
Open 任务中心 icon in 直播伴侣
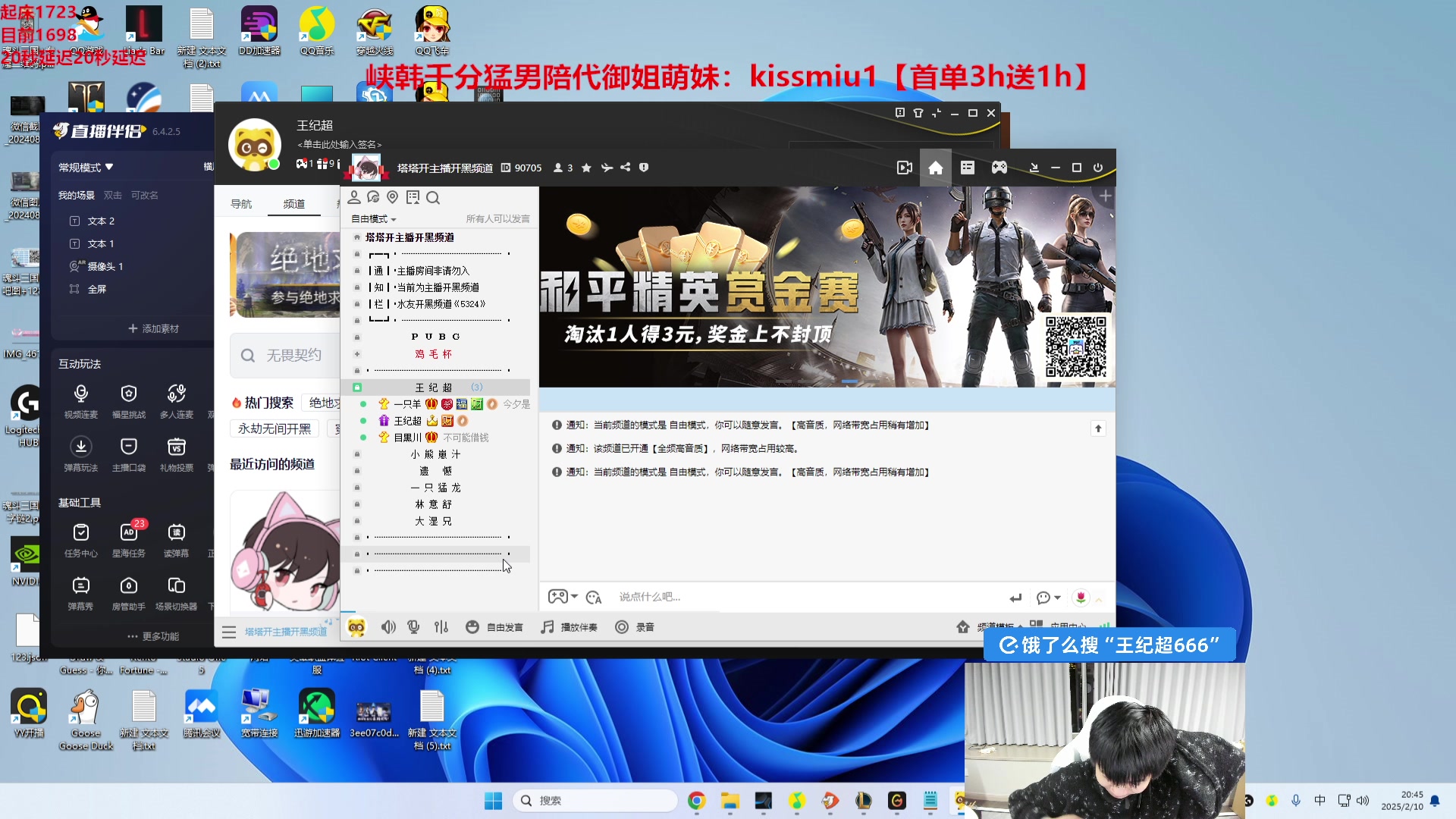81,540
